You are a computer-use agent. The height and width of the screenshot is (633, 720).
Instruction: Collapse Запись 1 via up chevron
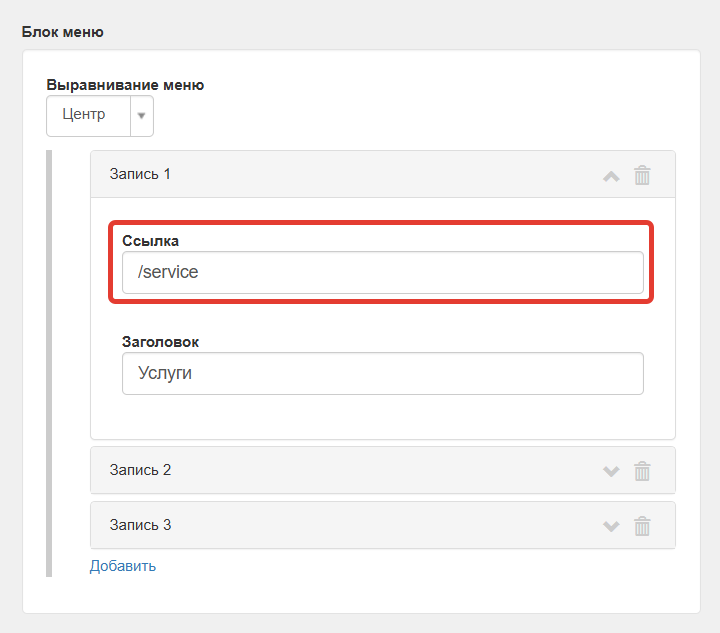pyautogui.click(x=611, y=176)
